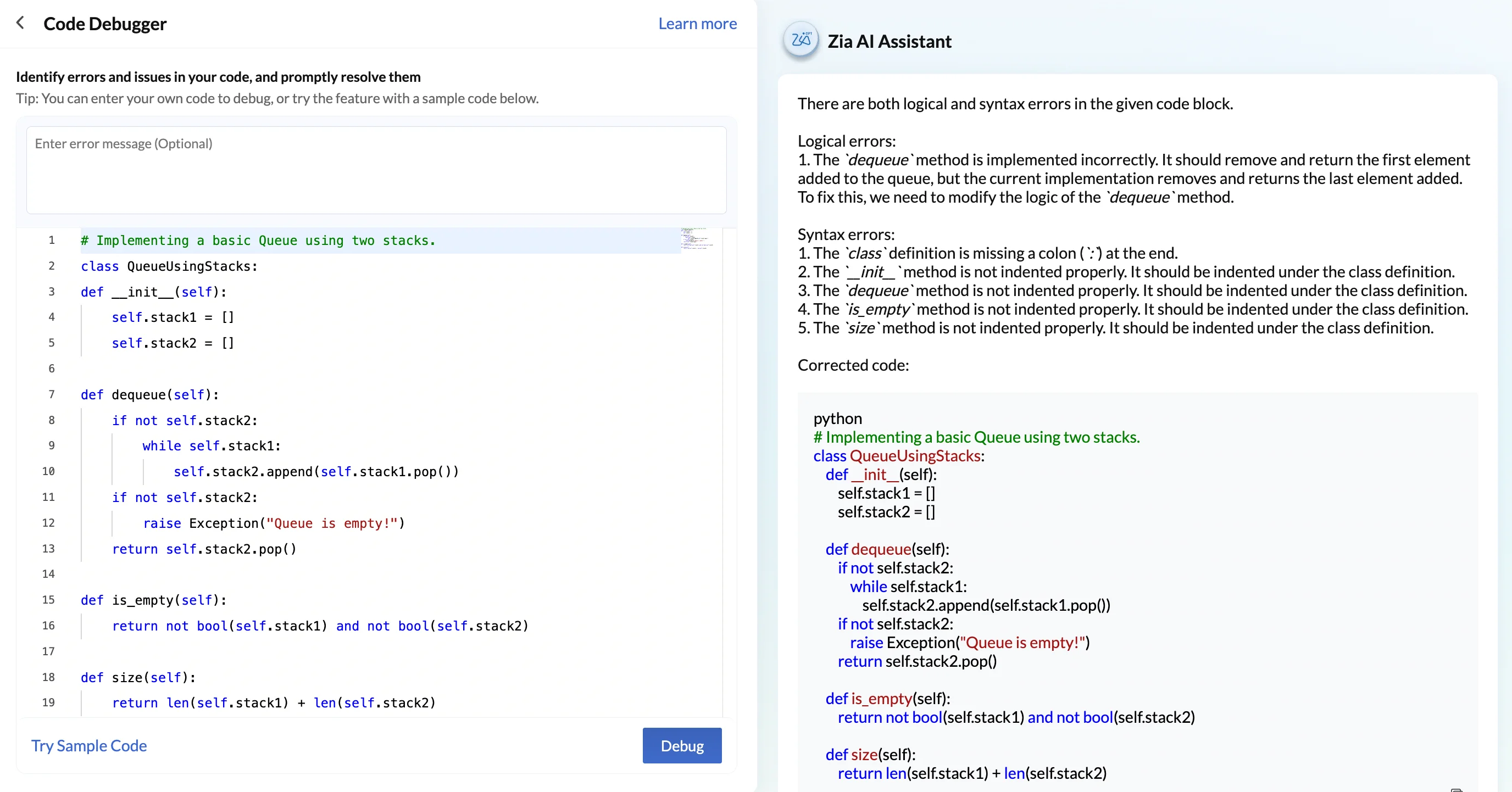Click the 'return len(self.stack1)' editor line

(x=274, y=702)
